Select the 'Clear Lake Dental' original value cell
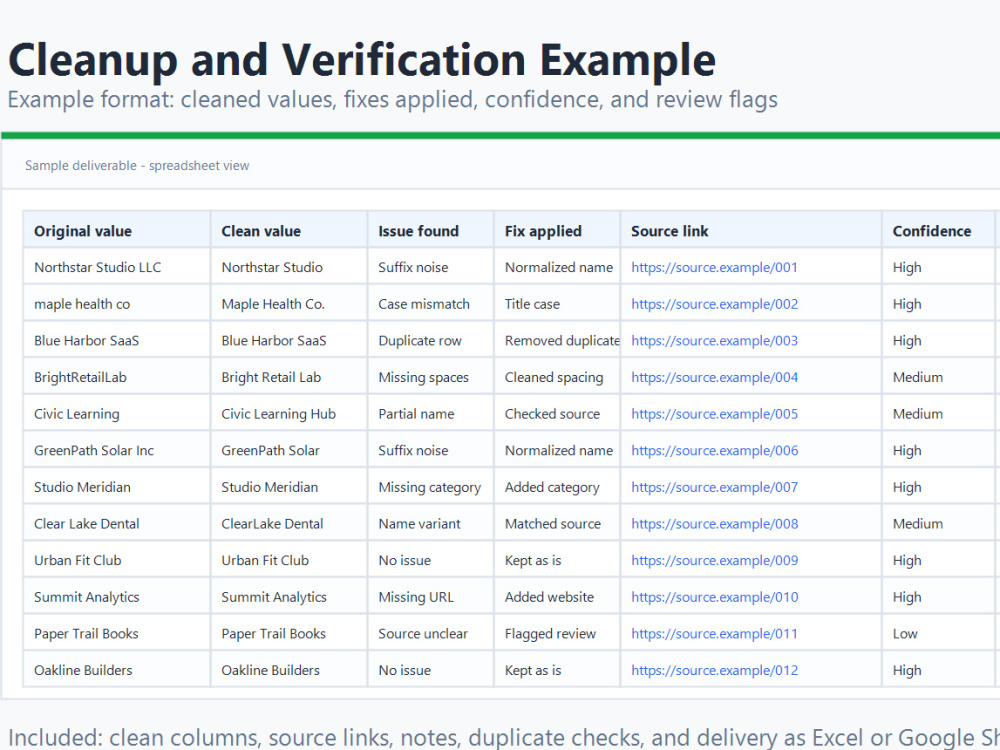Screen dimensions: 1000x750 117,524
